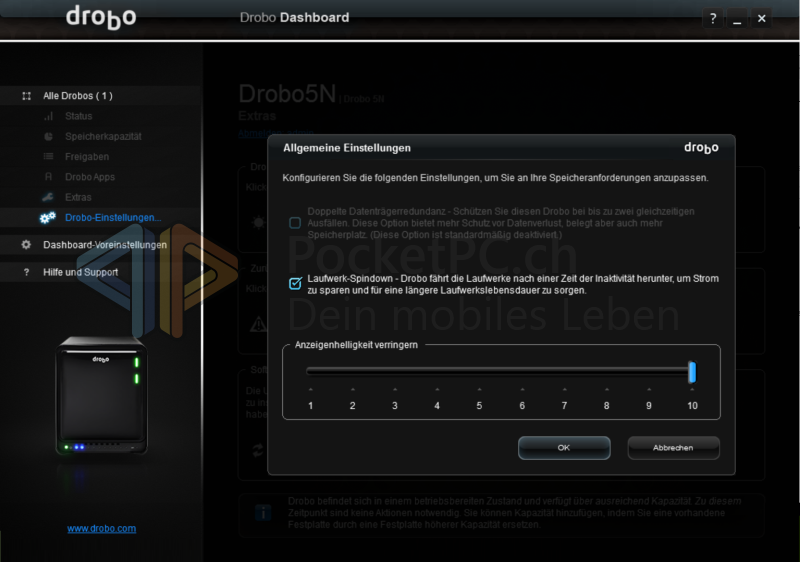Close the Drobo Dashboard window
Screen dimensions: 800x562
(761, 18)
